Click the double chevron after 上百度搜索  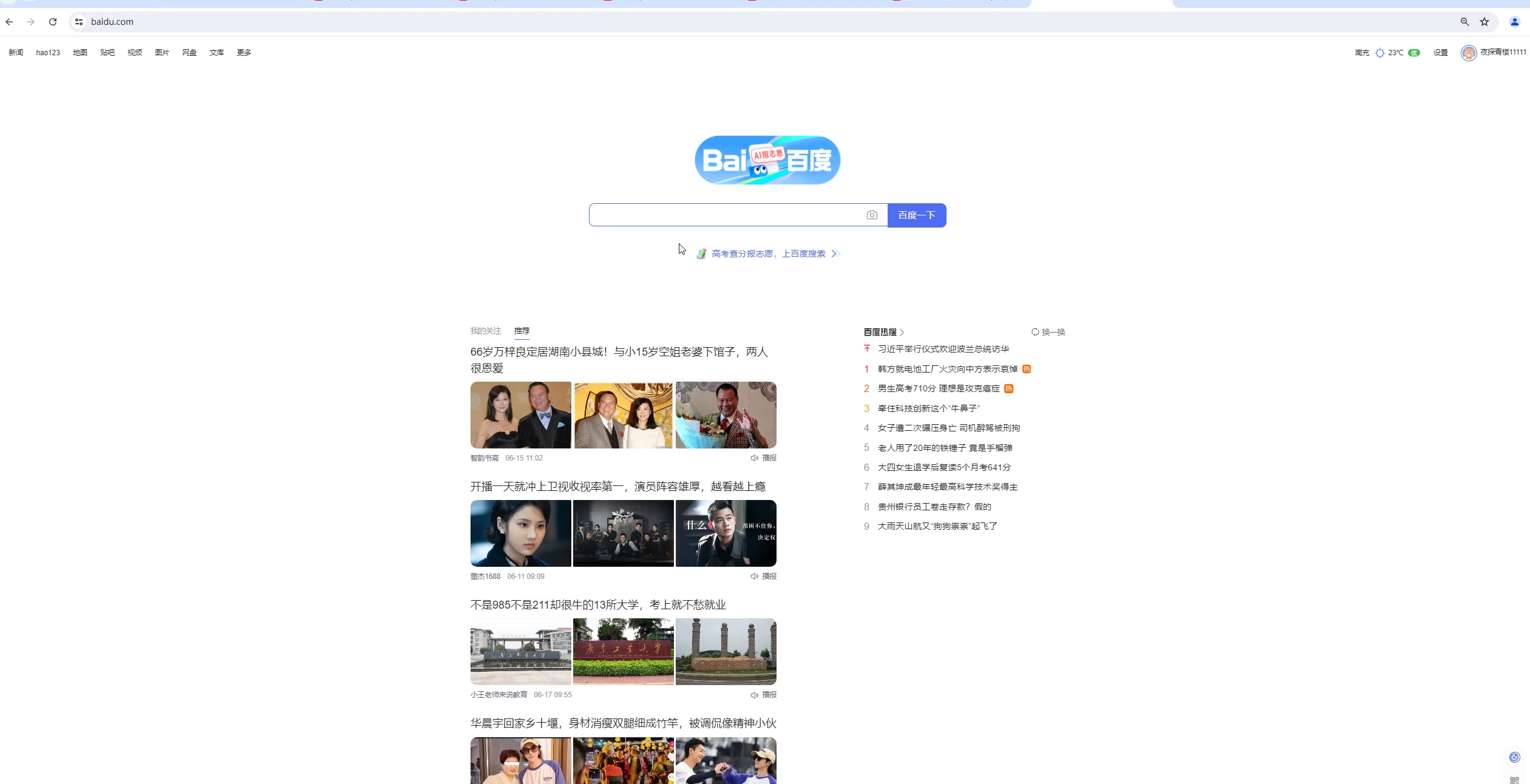(835, 254)
